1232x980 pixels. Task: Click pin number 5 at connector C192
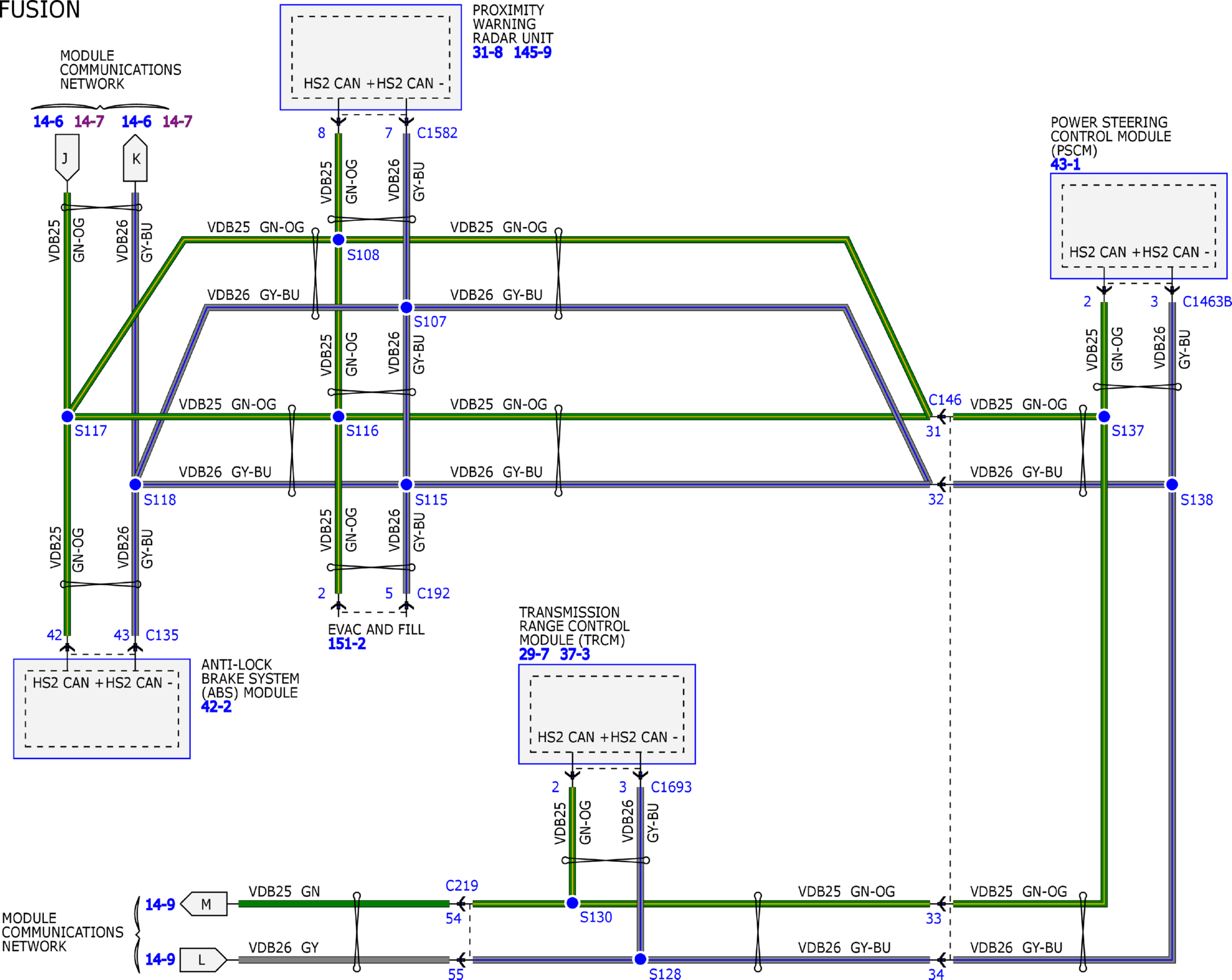point(389,594)
